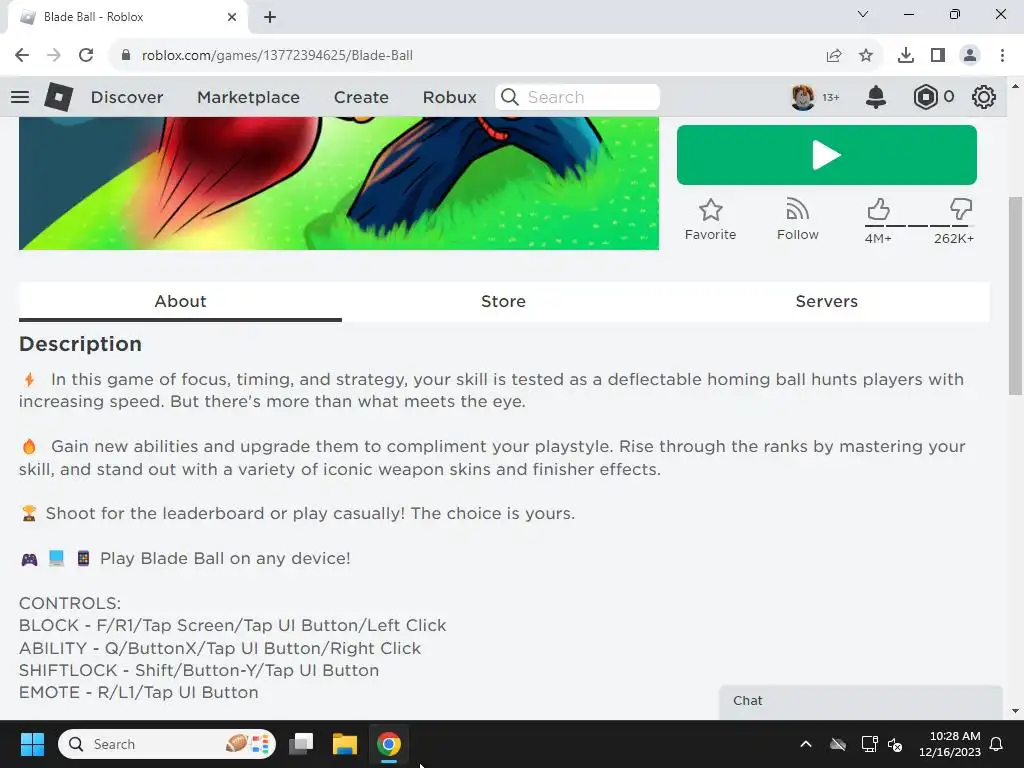This screenshot has width=1024, height=768.
Task: Share this page from the address bar
Action: coord(834,55)
